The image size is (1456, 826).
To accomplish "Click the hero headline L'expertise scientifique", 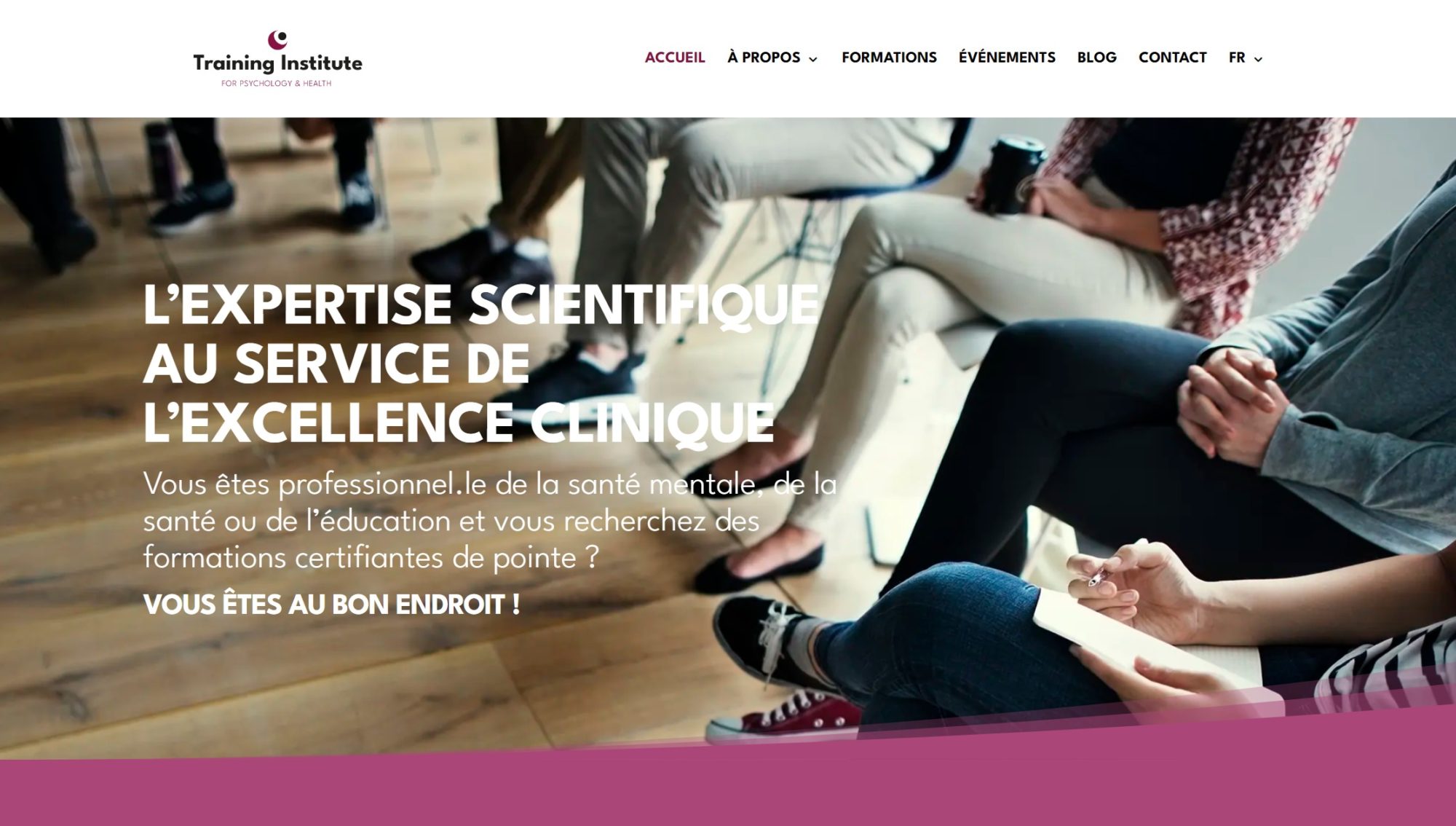I will click(x=481, y=305).
